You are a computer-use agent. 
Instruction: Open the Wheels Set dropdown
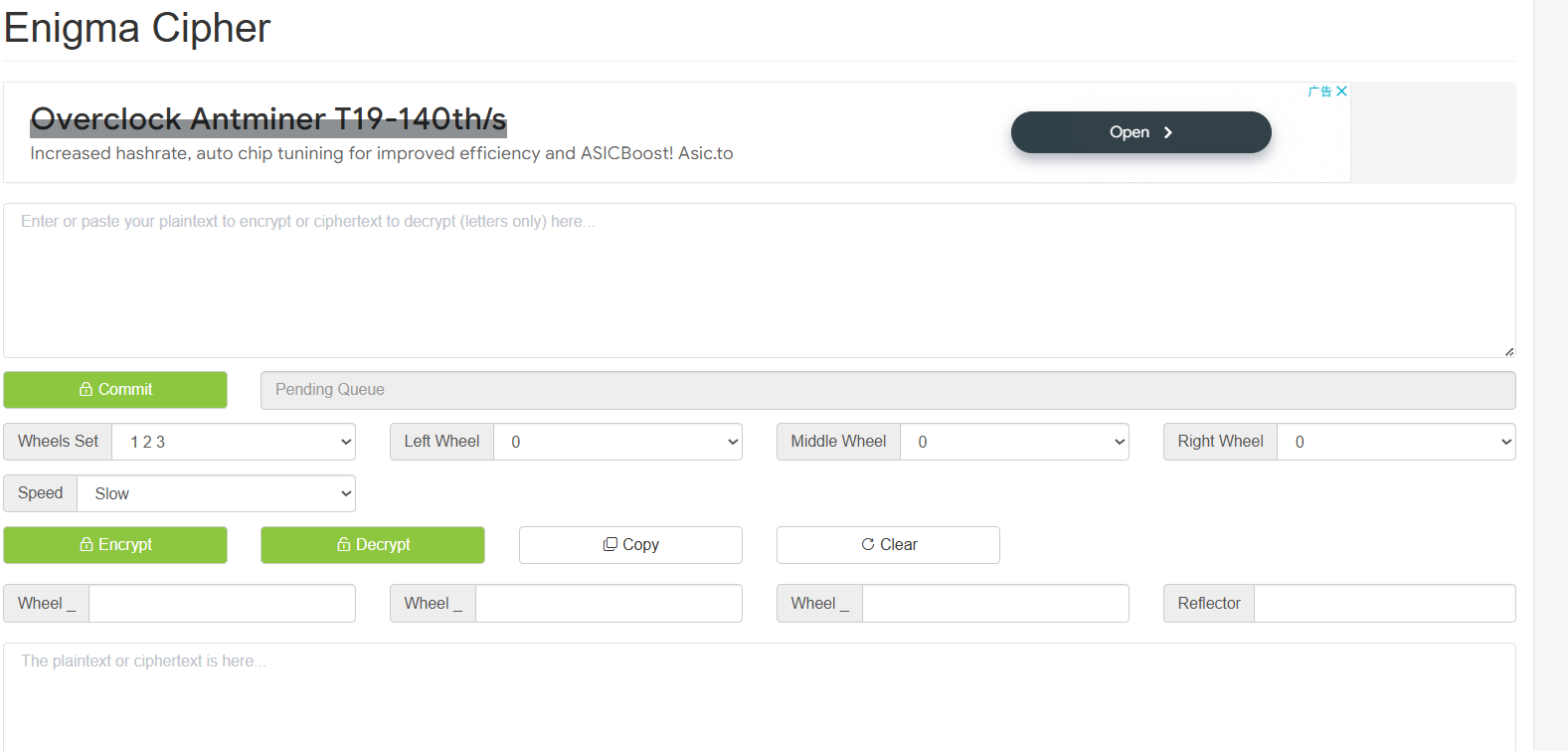pos(234,442)
